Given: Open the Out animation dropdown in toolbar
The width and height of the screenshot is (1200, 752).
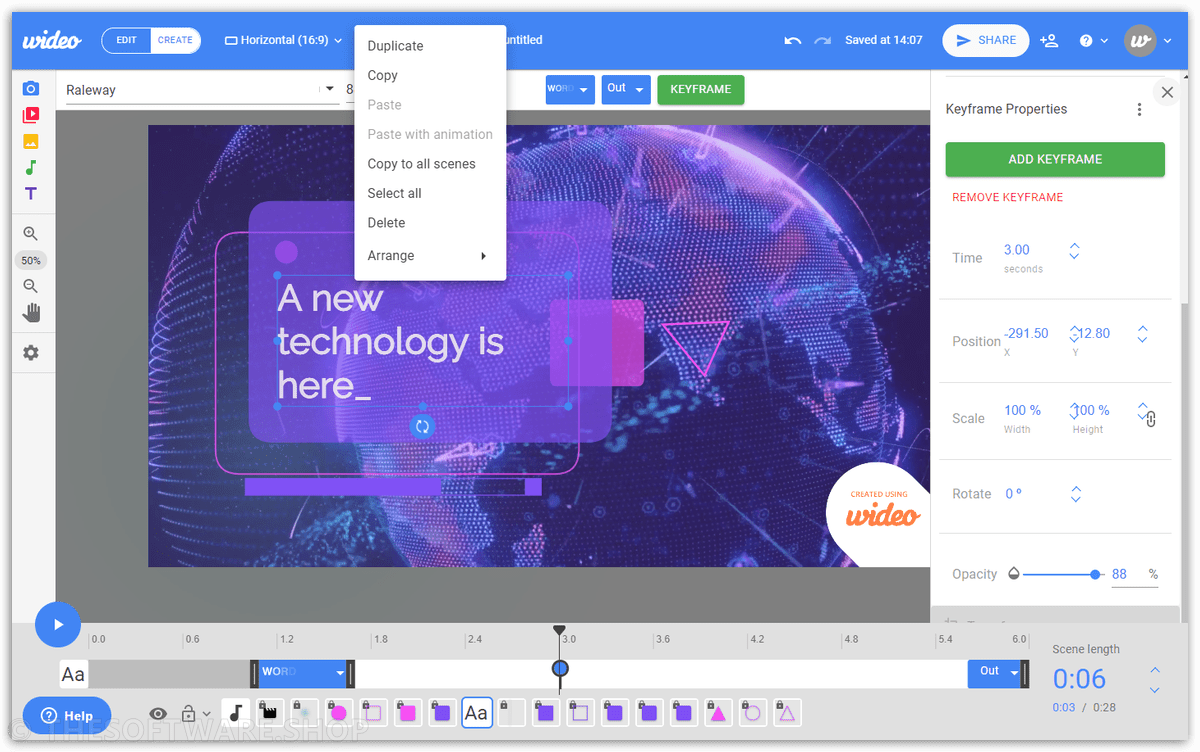Looking at the screenshot, I should pyautogui.click(x=626, y=89).
